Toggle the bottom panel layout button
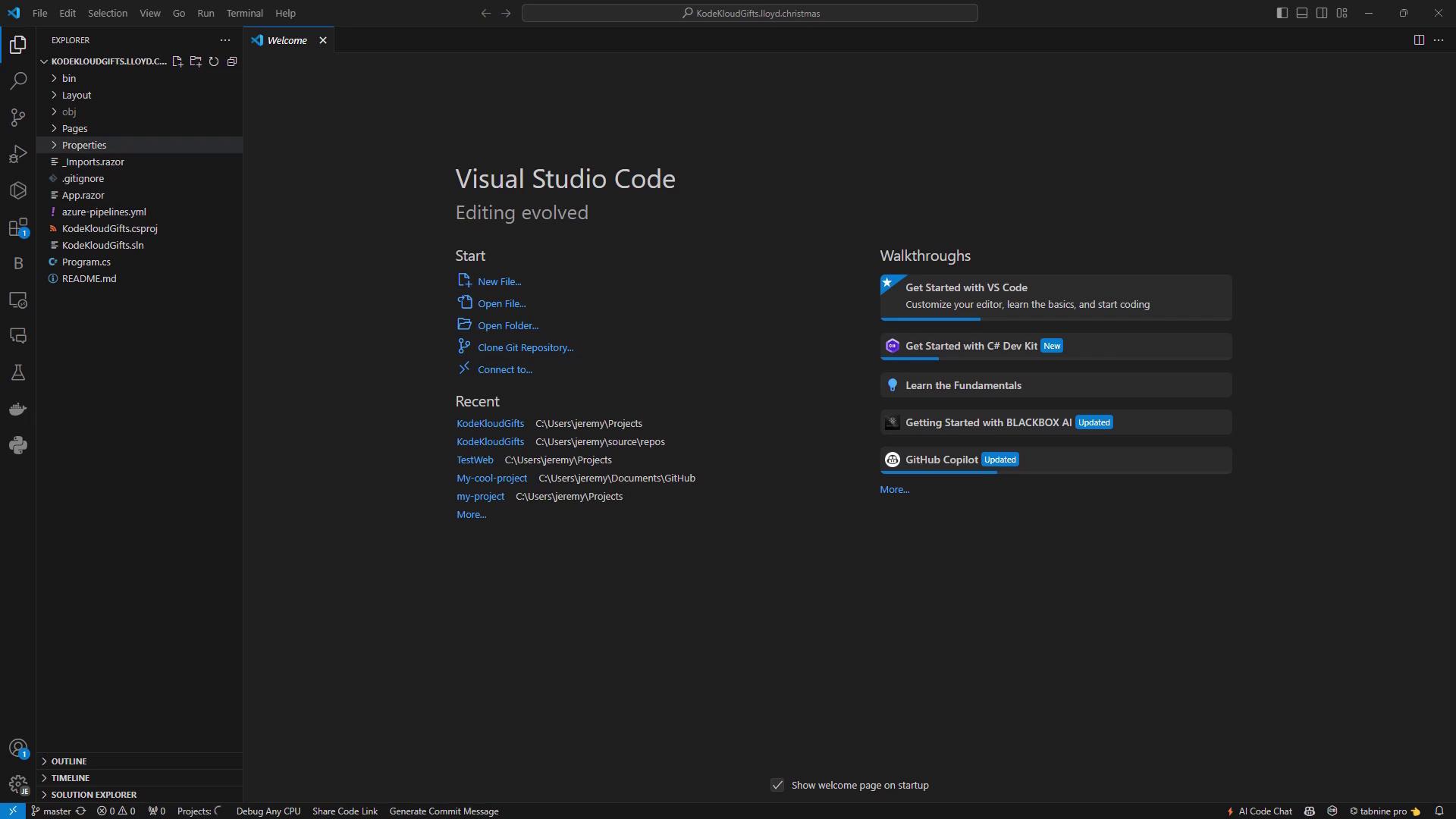This screenshot has width=1456, height=819. pyautogui.click(x=1302, y=13)
